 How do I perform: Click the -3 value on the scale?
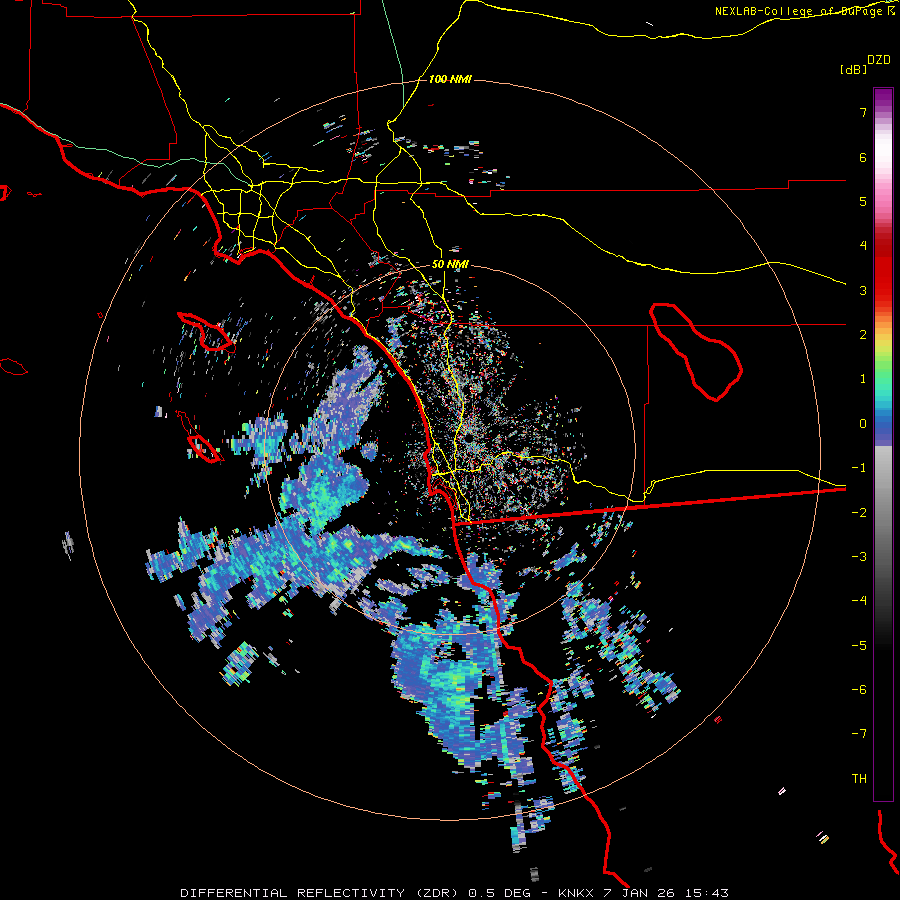pyautogui.click(x=859, y=556)
